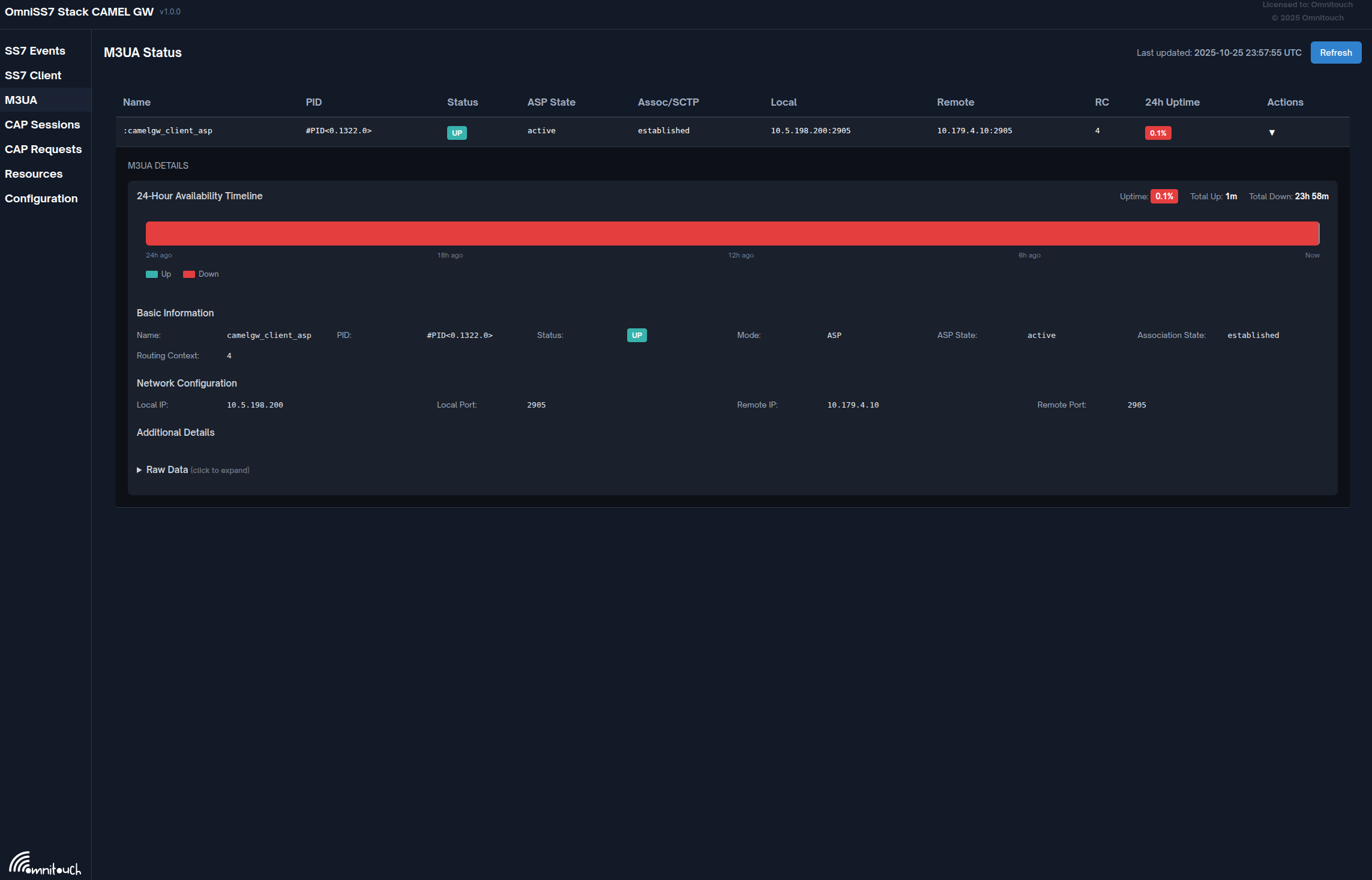Click local address 10.5.198.200:2905
The width and height of the screenshot is (1372, 880).
click(810, 131)
